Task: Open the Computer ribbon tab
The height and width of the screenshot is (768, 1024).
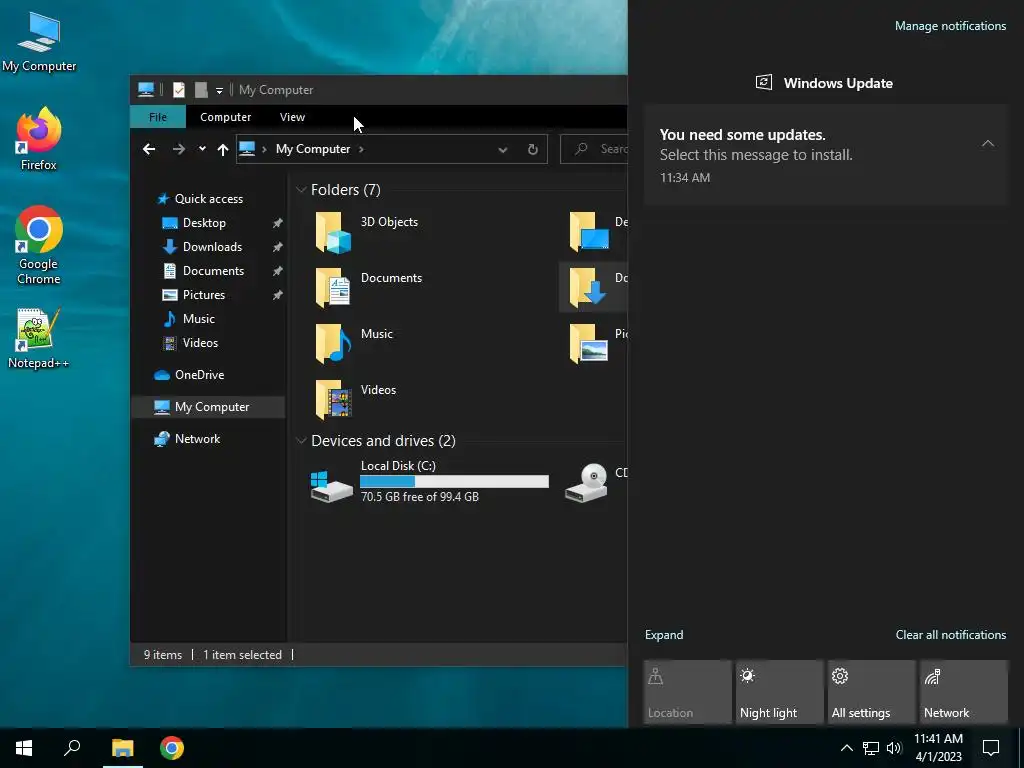Action: click(225, 117)
